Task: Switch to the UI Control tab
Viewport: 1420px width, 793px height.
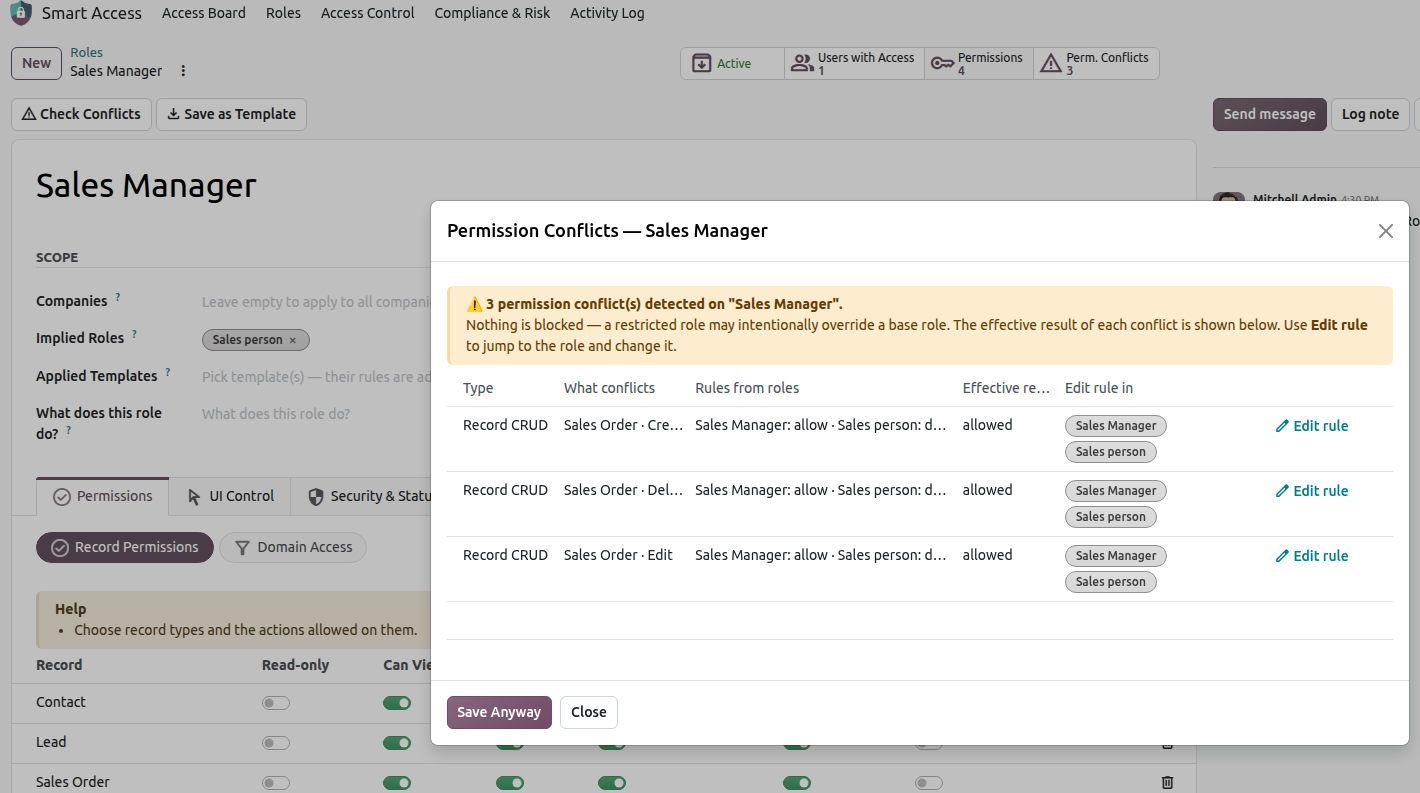Action: 230,496
